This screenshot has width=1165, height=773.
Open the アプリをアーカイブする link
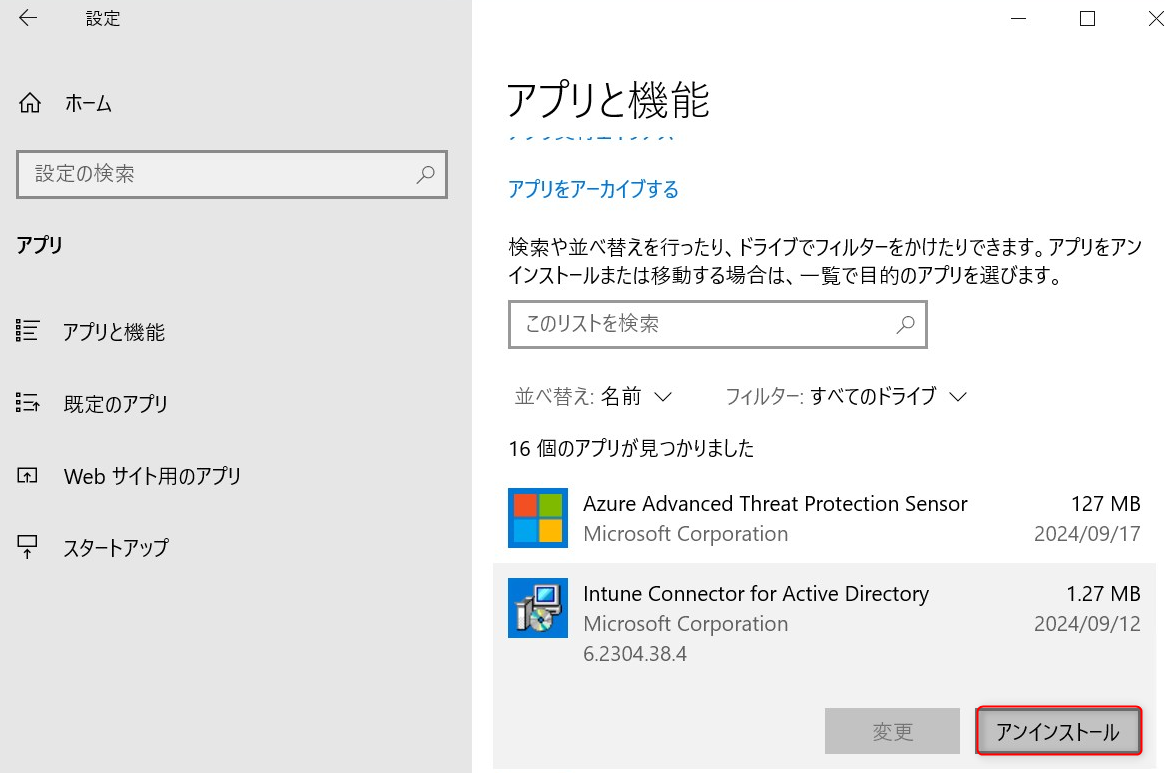[x=593, y=190]
